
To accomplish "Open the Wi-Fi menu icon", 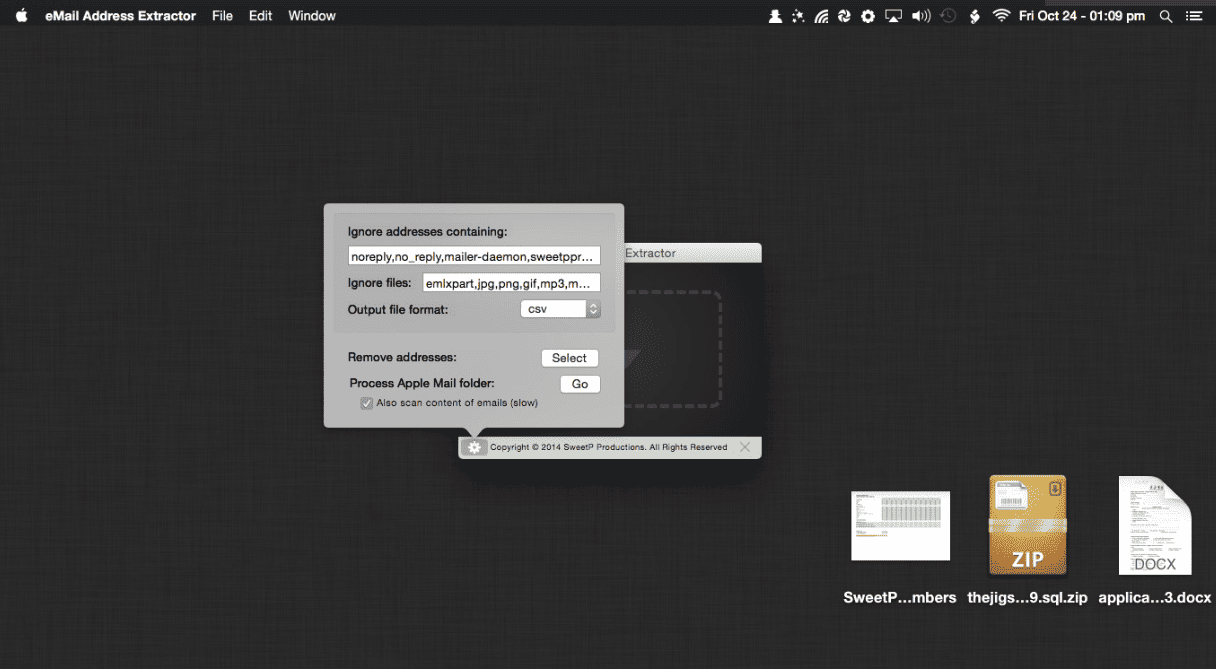I will [1001, 16].
